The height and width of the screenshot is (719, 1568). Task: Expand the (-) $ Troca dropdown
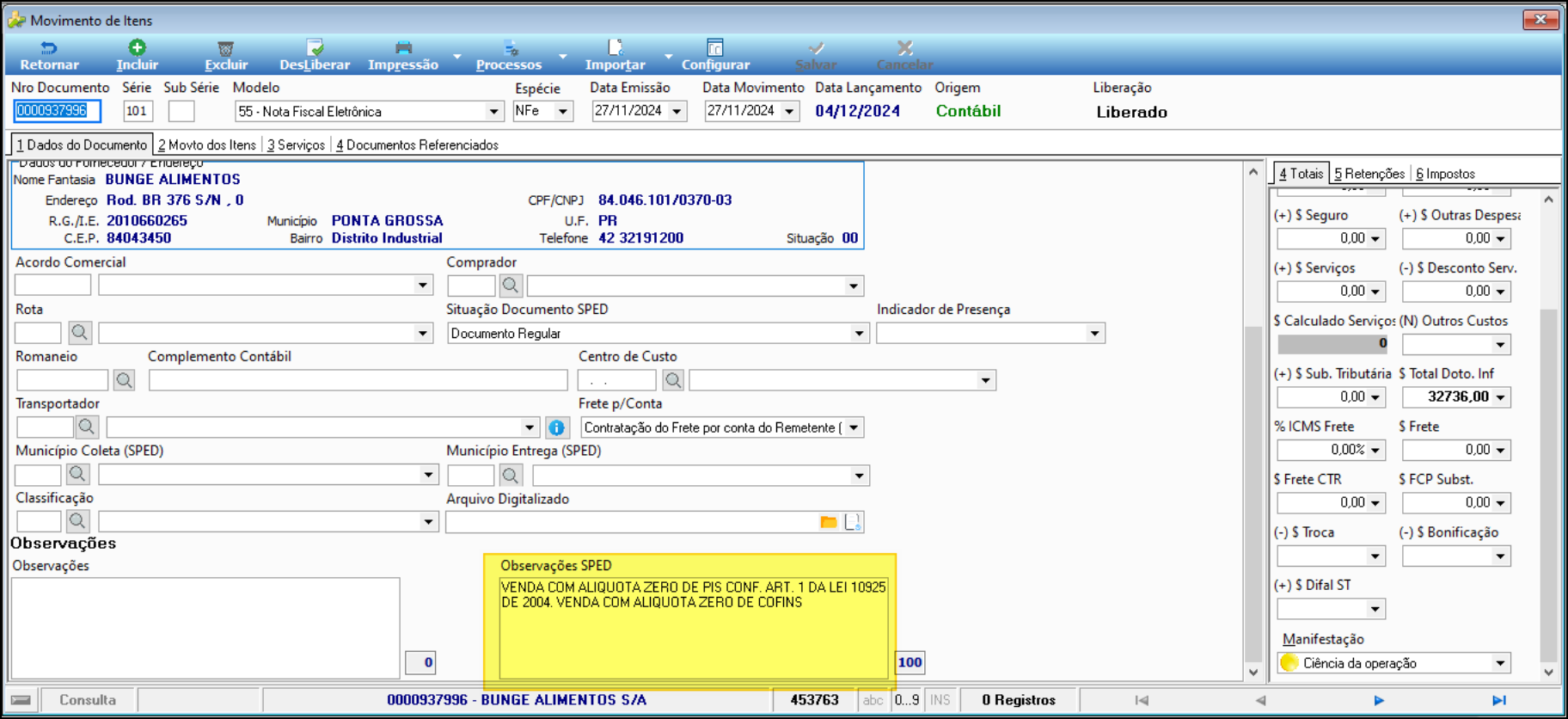(1375, 556)
